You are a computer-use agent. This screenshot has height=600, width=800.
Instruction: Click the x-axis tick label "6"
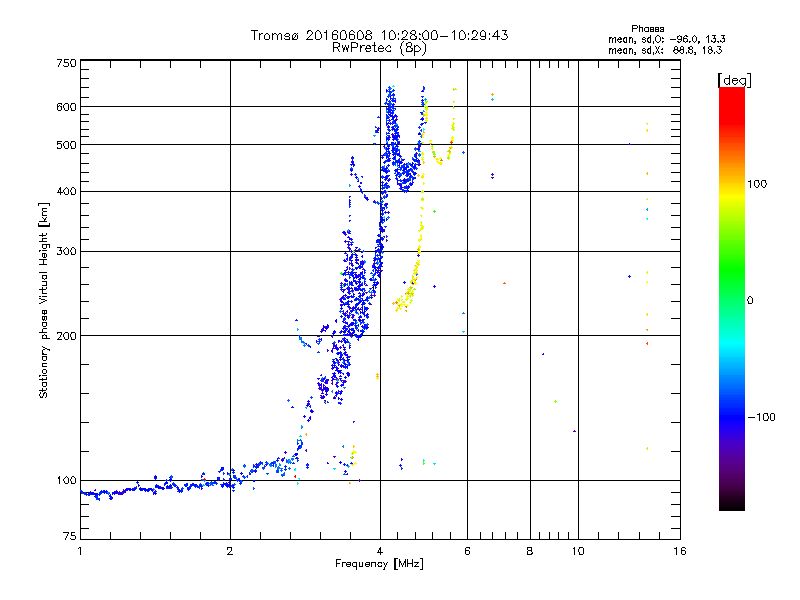467,551
